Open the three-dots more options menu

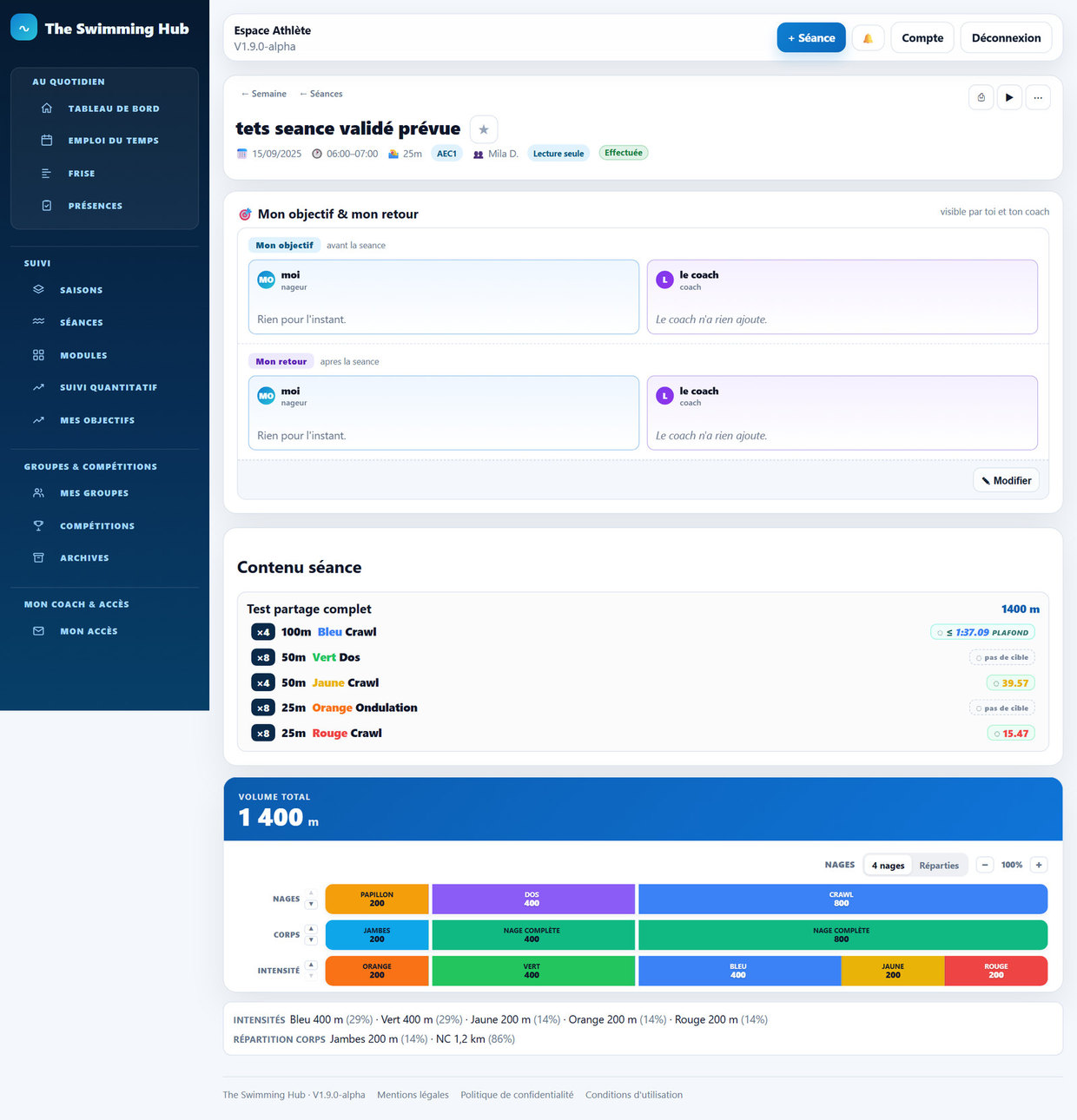1038,97
